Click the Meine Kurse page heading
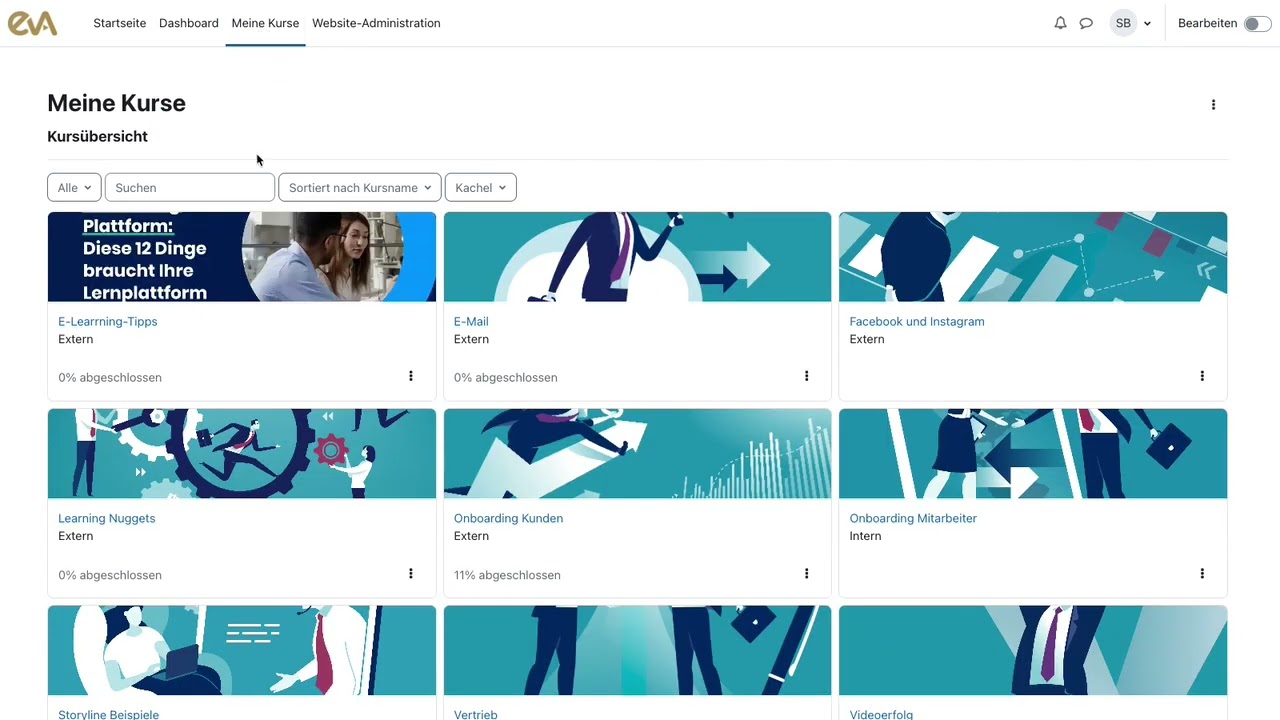Viewport: 1280px width, 720px height. pos(116,103)
